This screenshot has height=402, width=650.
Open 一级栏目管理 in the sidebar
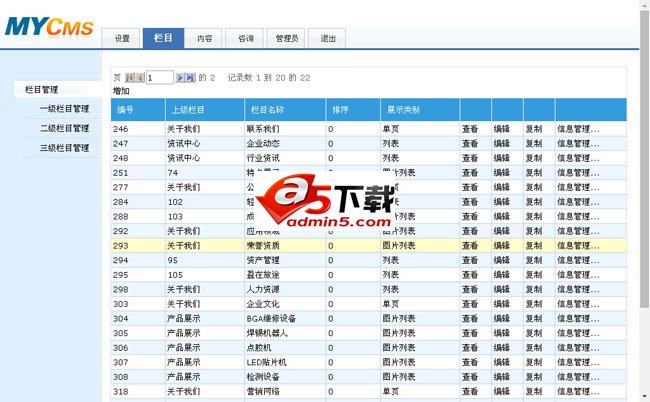(64, 109)
